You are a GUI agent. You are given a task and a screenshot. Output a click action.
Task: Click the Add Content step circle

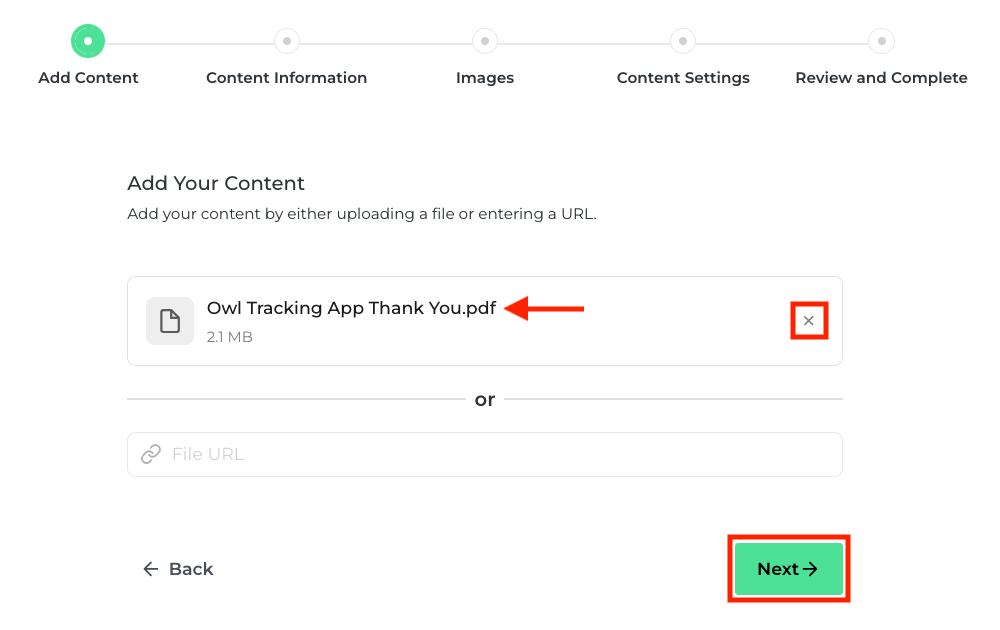[x=88, y=41]
